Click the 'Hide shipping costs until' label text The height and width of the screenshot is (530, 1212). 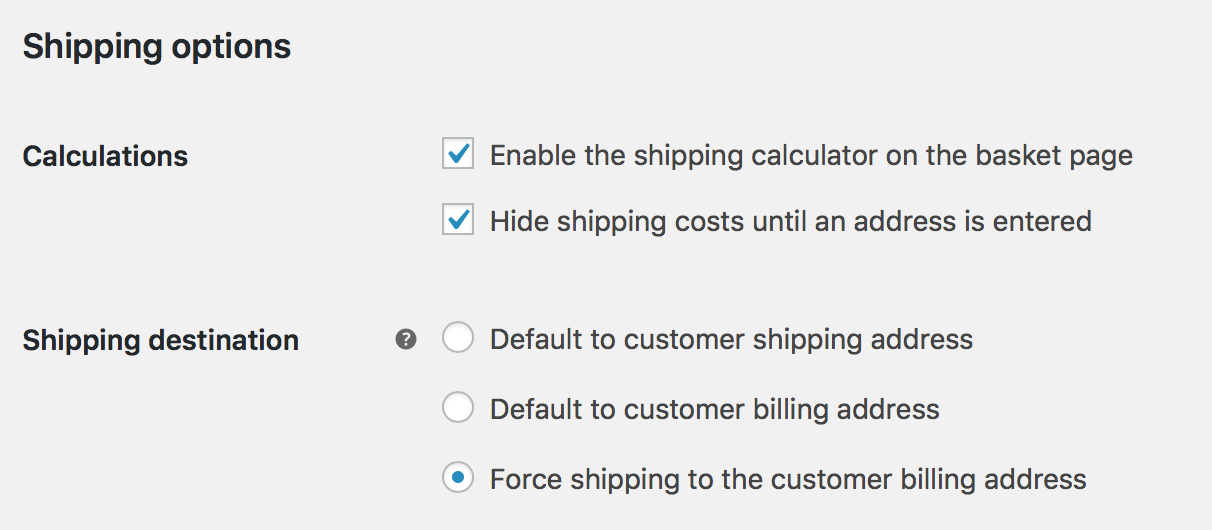pyautogui.click(x=790, y=221)
